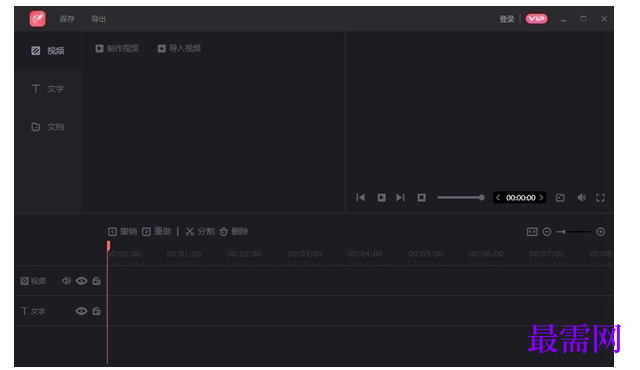Click 撤销 undo in timeline toolbar
The width and height of the screenshot is (640, 370).
pos(122,232)
